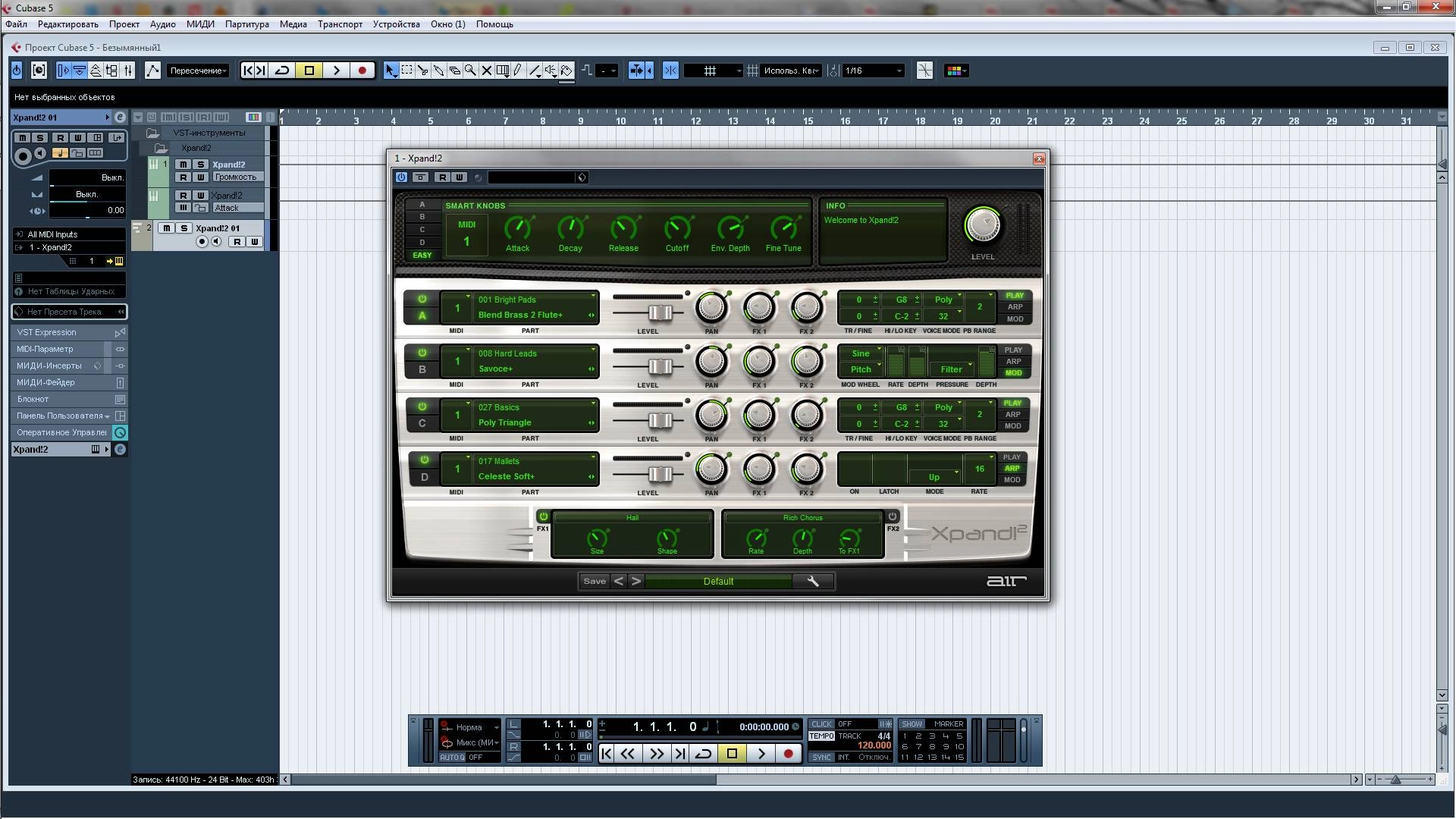Click Save button in Xpand!2
Viewport: 1456px width, 819px height.
point(595,582)
